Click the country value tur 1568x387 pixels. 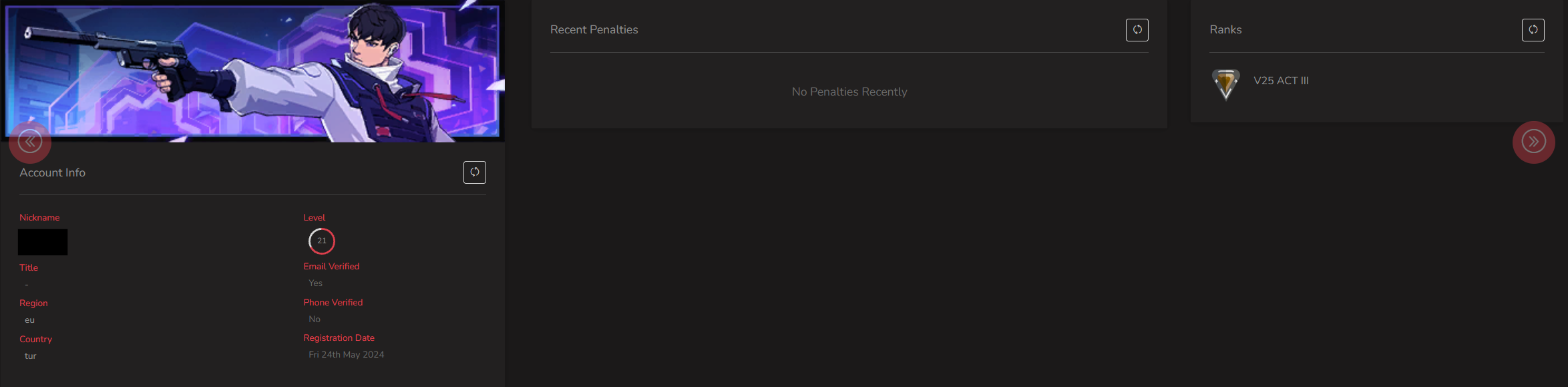pyautogui.click(x=31, y=356)
